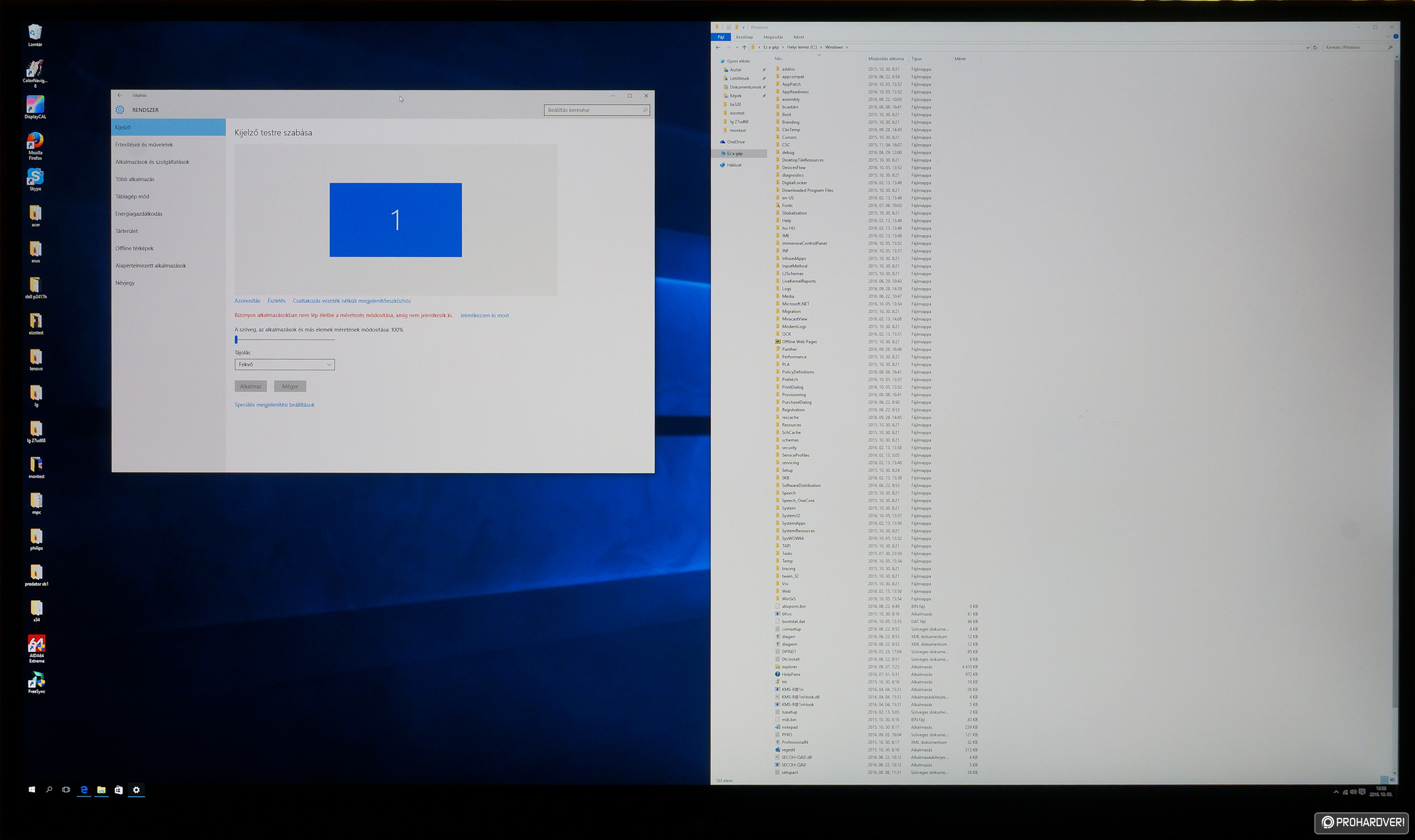
Task: Click Settings gear icon on taskbar
Action: click(x=137, y=790)
